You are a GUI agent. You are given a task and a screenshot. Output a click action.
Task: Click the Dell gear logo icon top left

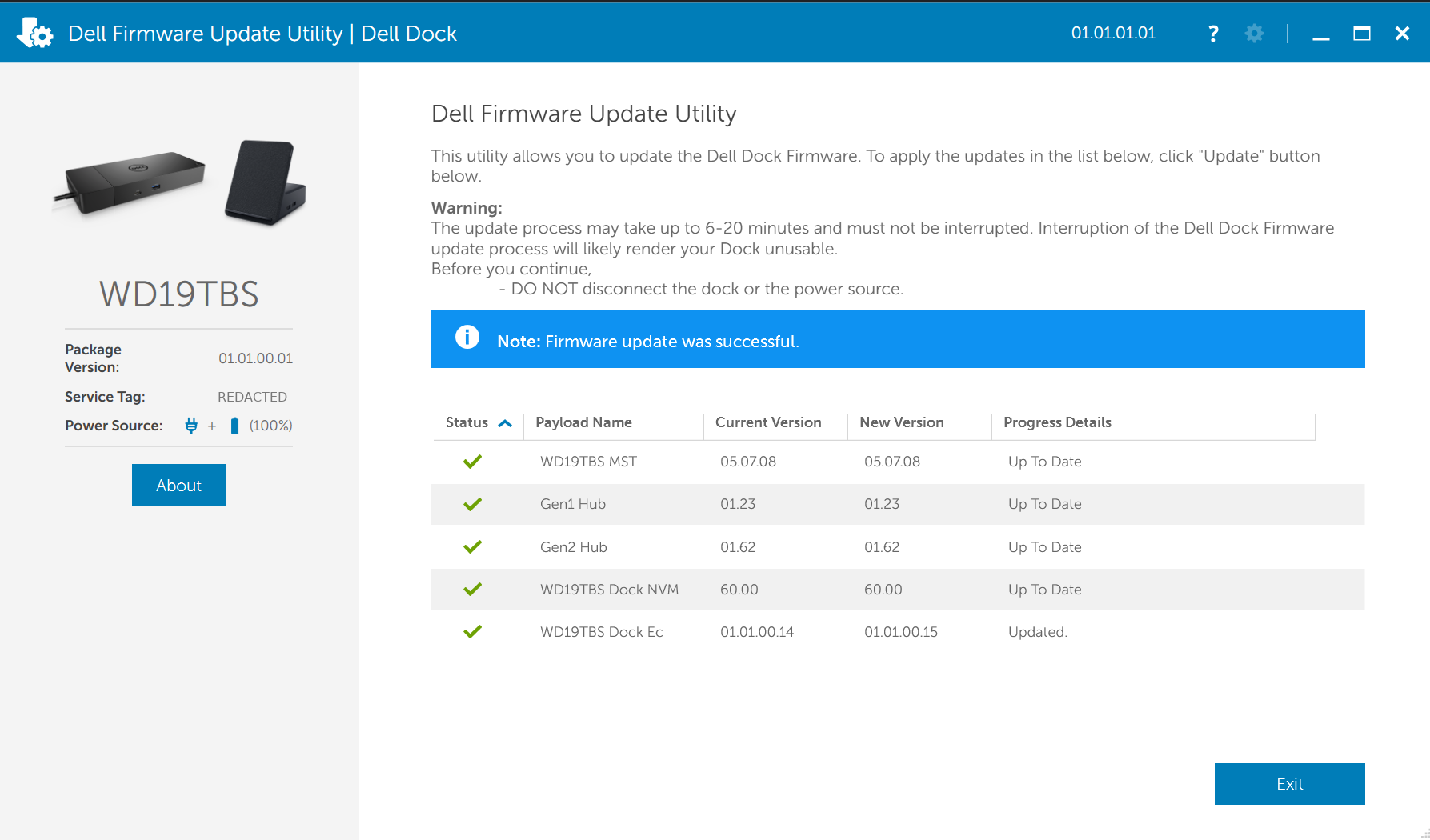pyautogui.click(x=34, y=32)
